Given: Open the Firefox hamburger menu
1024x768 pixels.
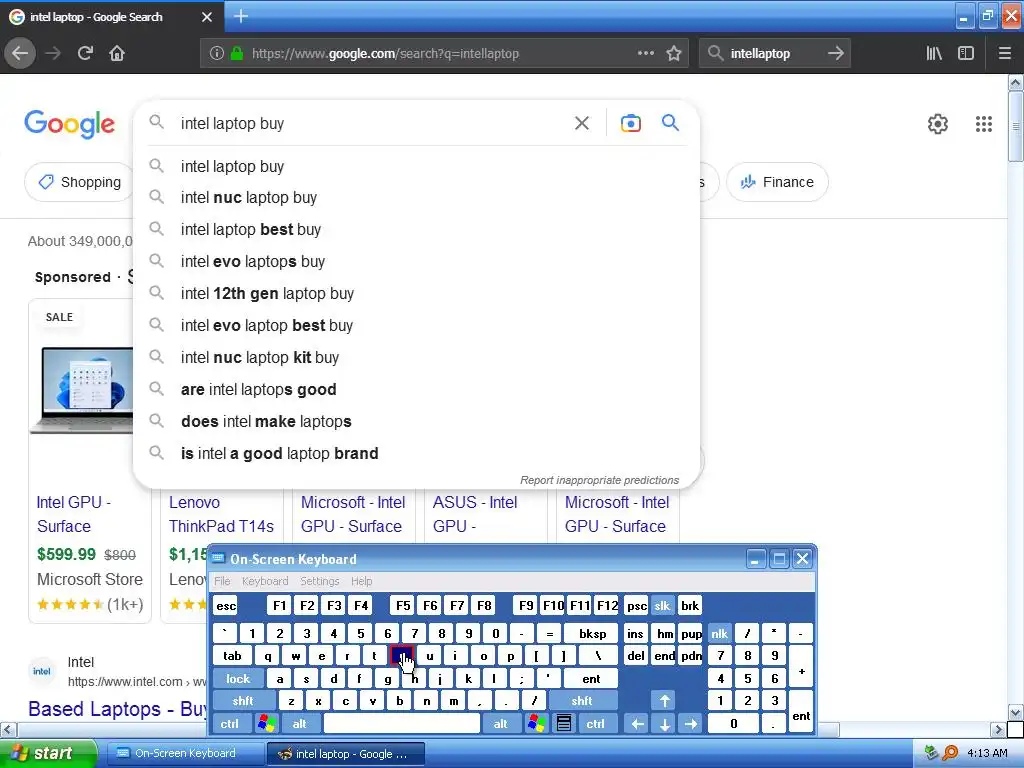Looking at the screenshot, I should 1005,53.
